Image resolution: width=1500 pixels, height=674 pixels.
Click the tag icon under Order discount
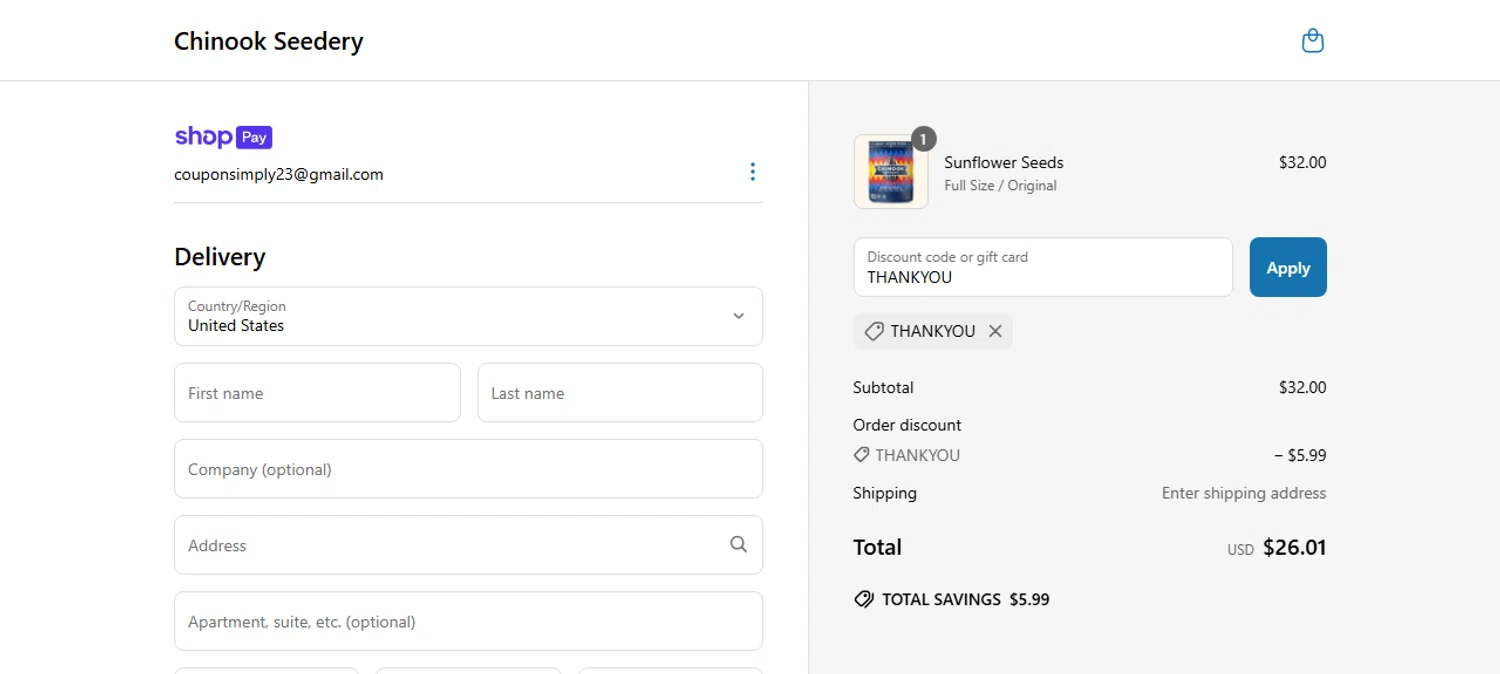(x=861, y=455)
